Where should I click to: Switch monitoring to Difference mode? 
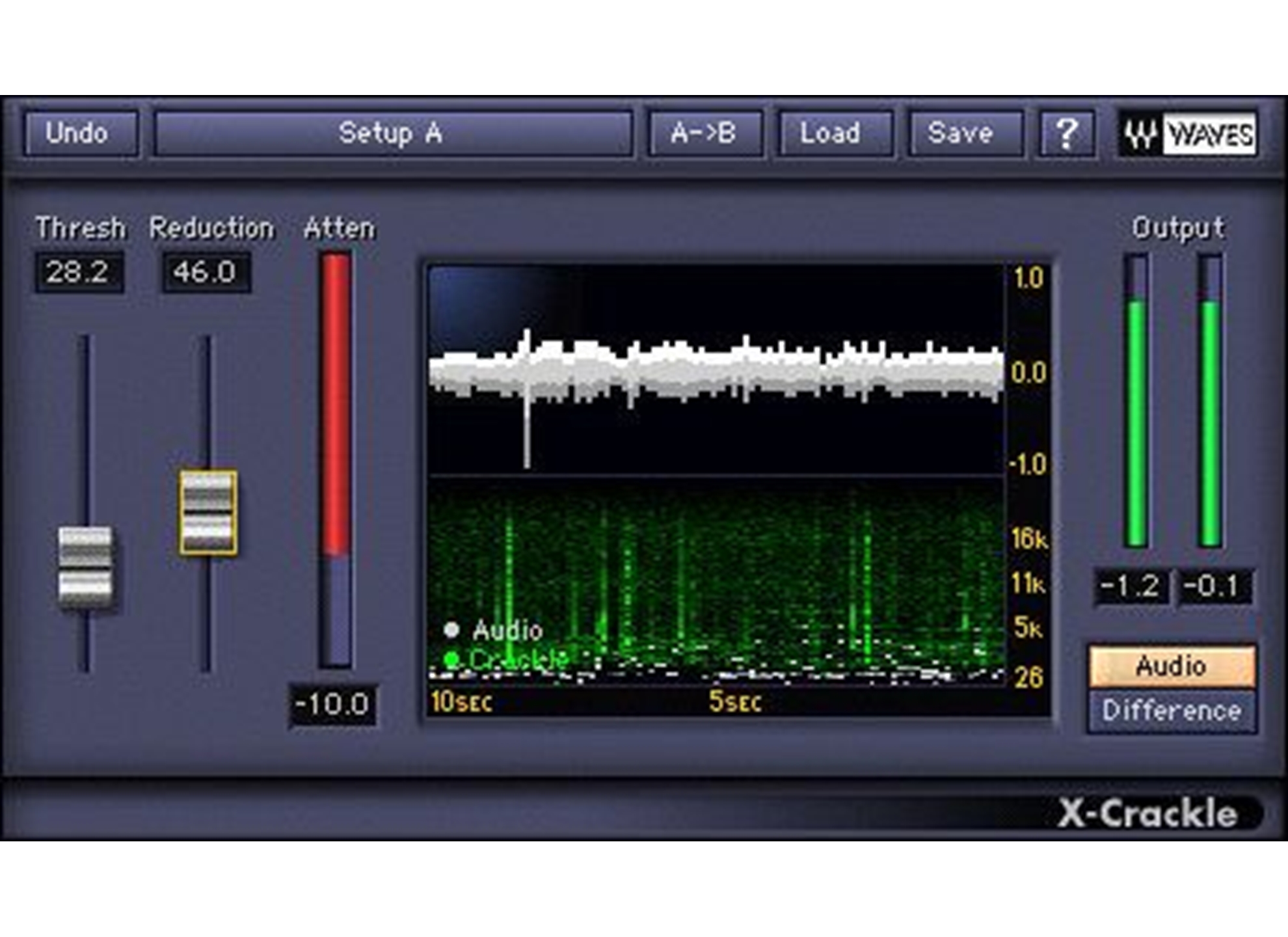[1171, 711]
